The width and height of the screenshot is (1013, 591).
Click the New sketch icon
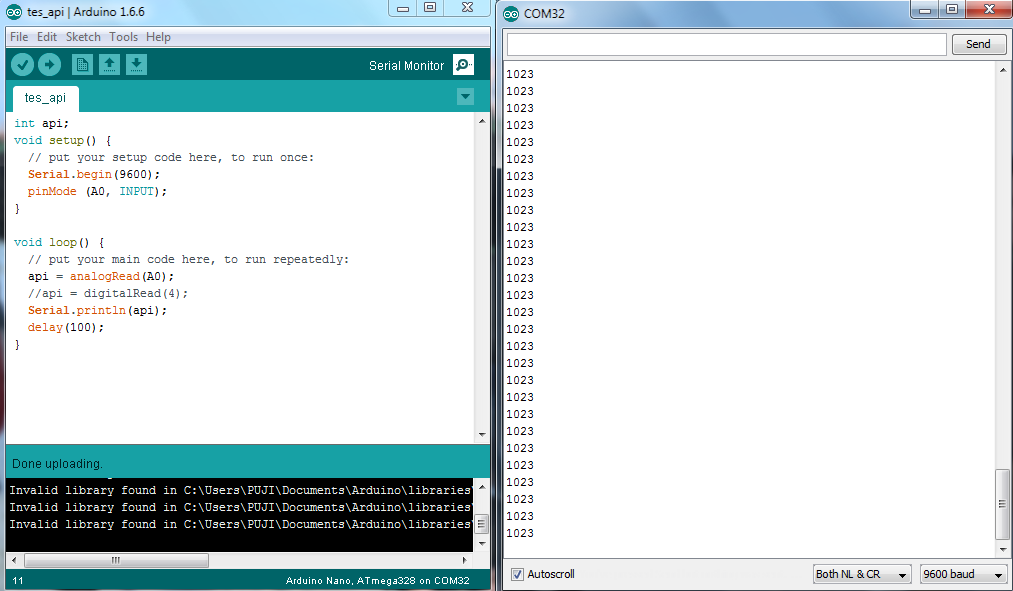click(82, 65)
